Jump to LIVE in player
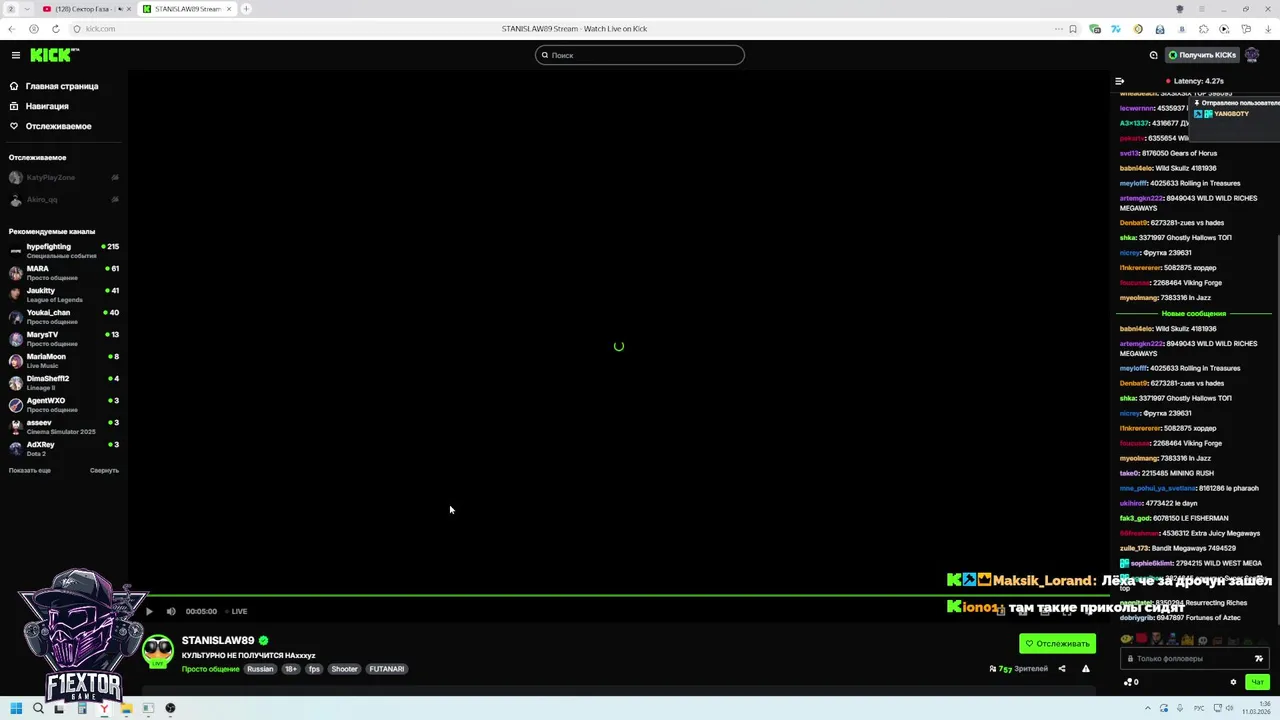 pos(236,611)
